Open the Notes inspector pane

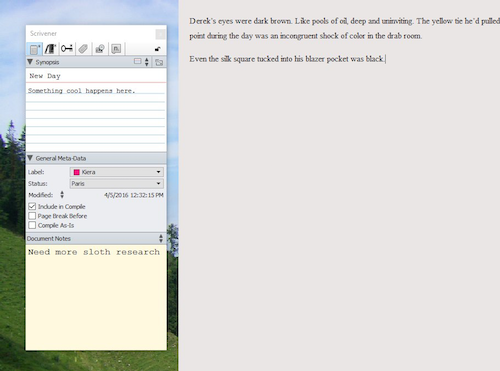34,49
